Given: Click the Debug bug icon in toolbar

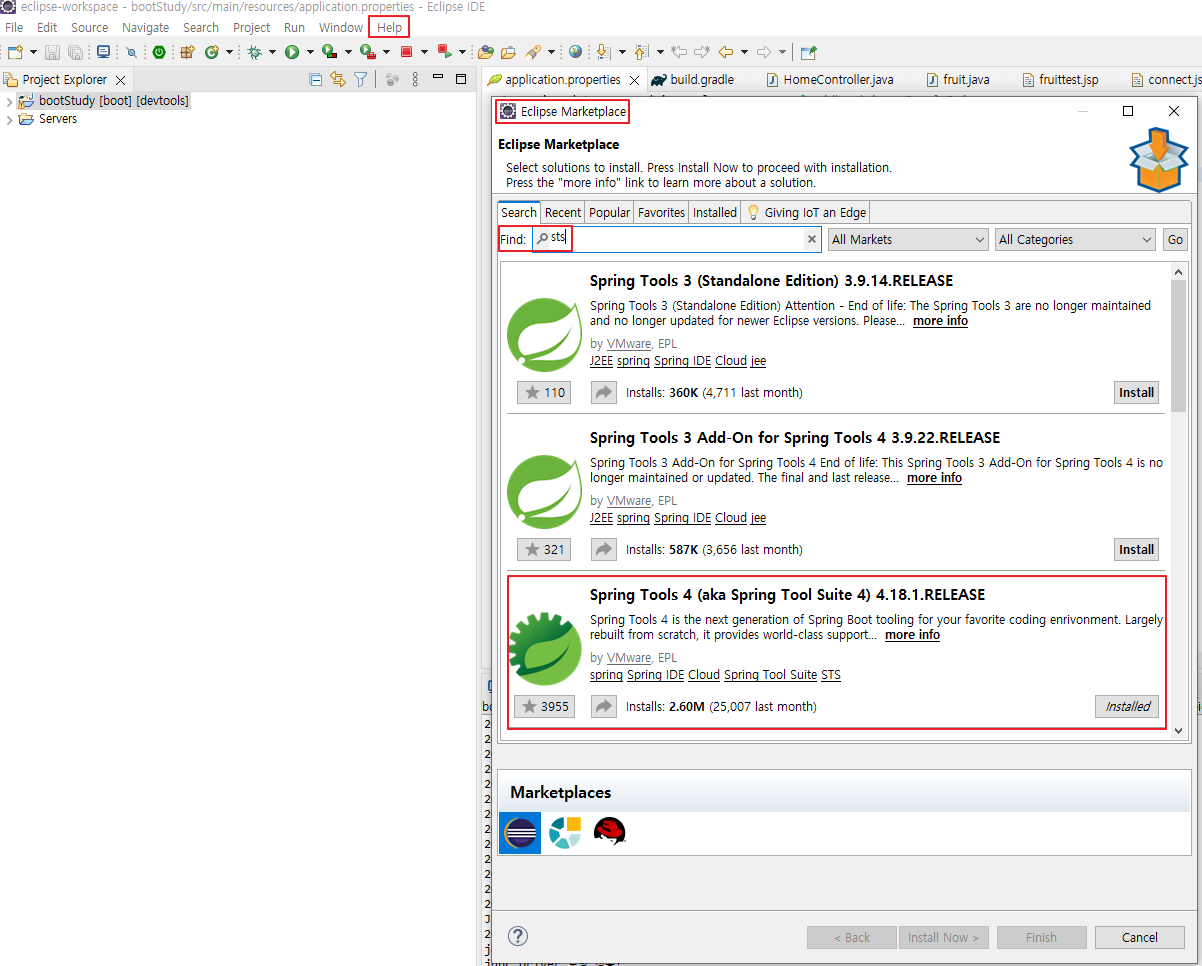Looking at the screenshot, I should [255, 52].
